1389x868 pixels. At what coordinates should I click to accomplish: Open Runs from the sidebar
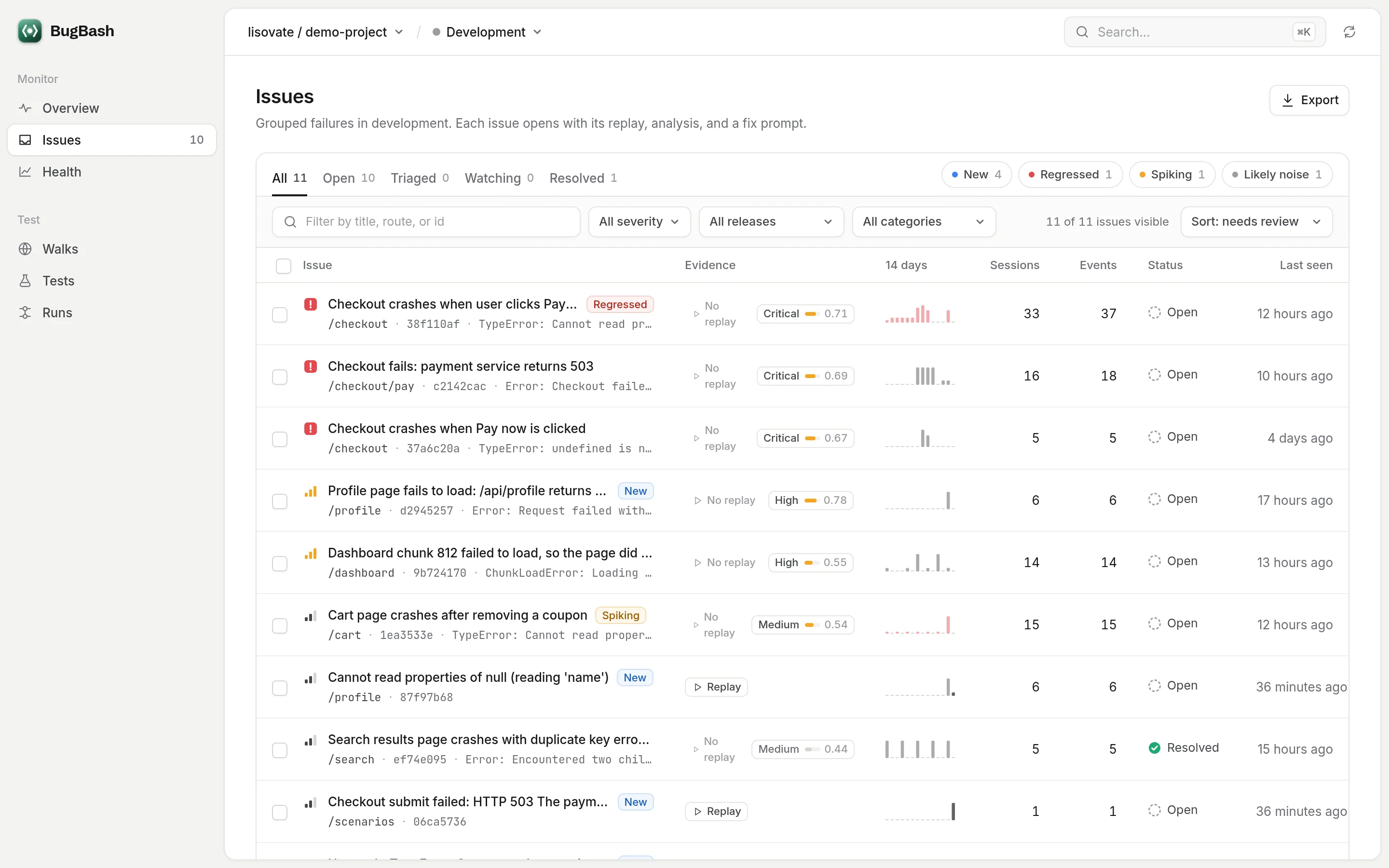(111, 312)
